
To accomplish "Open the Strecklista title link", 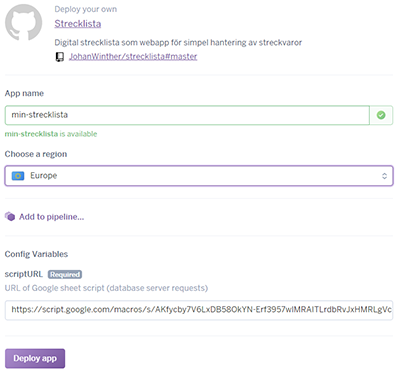I will [78, 24].
